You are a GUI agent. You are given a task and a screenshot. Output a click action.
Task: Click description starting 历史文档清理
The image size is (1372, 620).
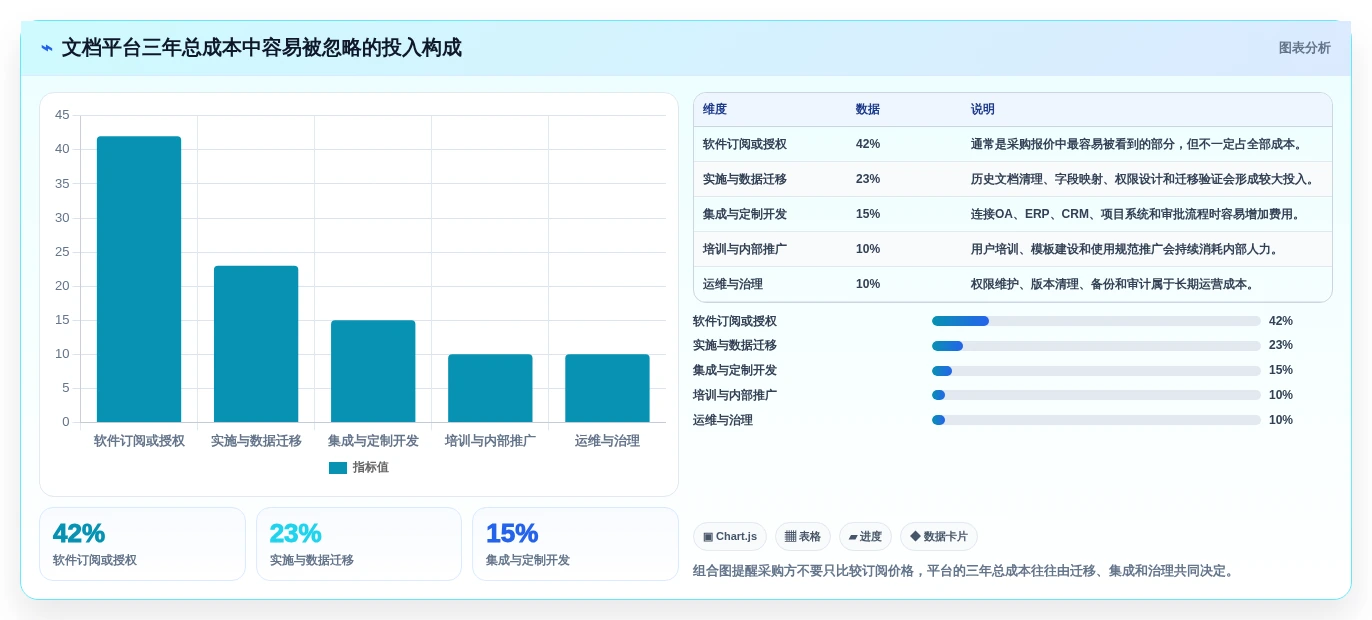click(x=1145, y=179)
